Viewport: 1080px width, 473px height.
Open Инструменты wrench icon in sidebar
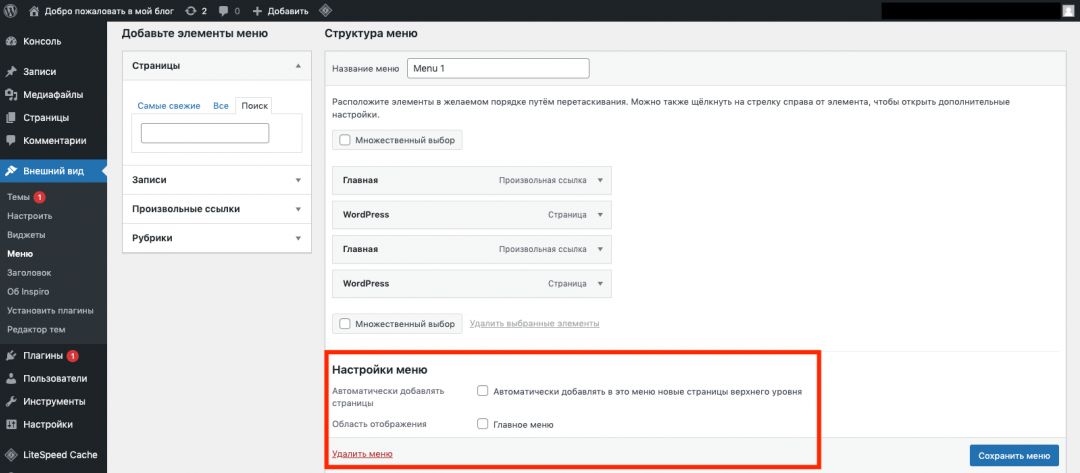[x=11, y=401]
